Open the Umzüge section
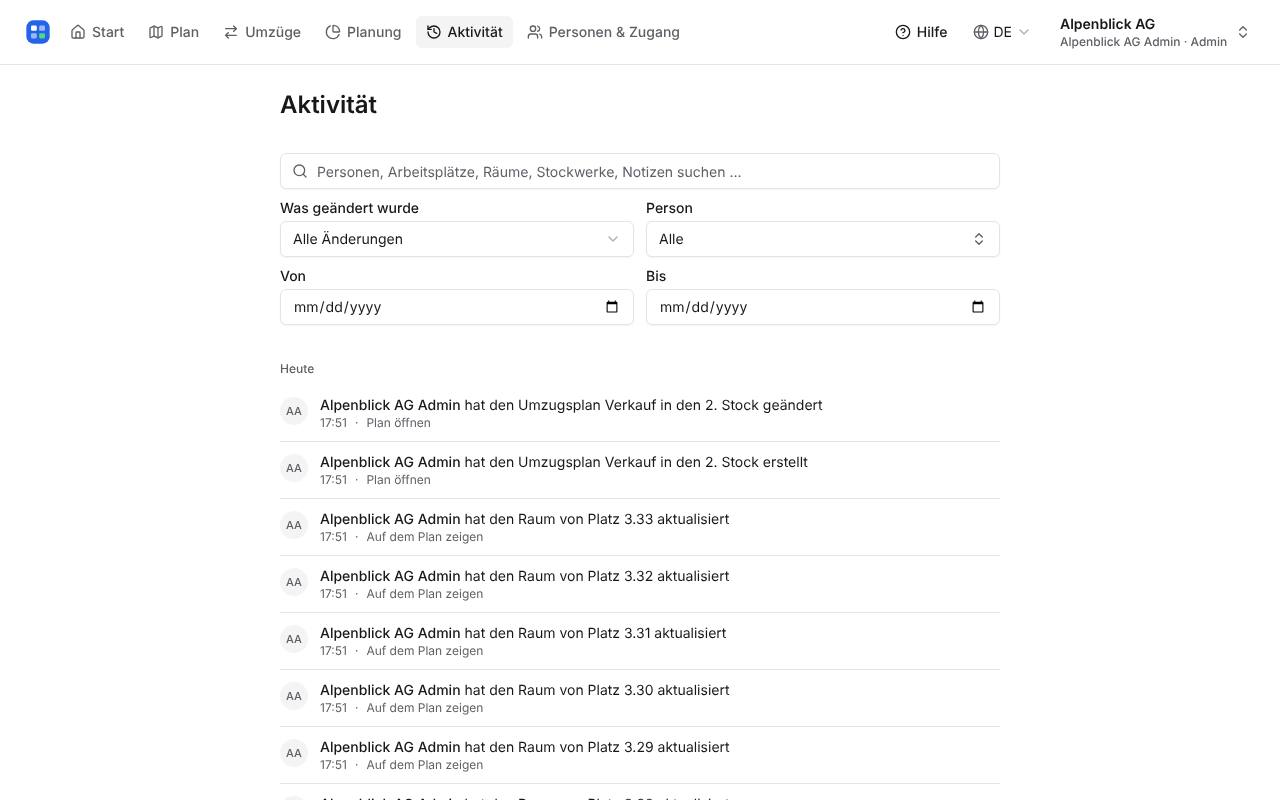This screenshot has height=800, width=1280. (x=262, y=32)
